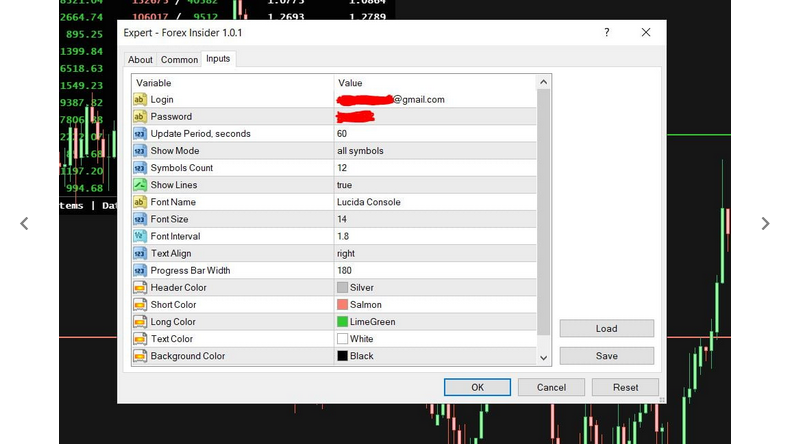Image resolution: width=790 pixels, height=444 pixels.
Task: Click the Symbols Count row icon
Action: pos(140,168)
